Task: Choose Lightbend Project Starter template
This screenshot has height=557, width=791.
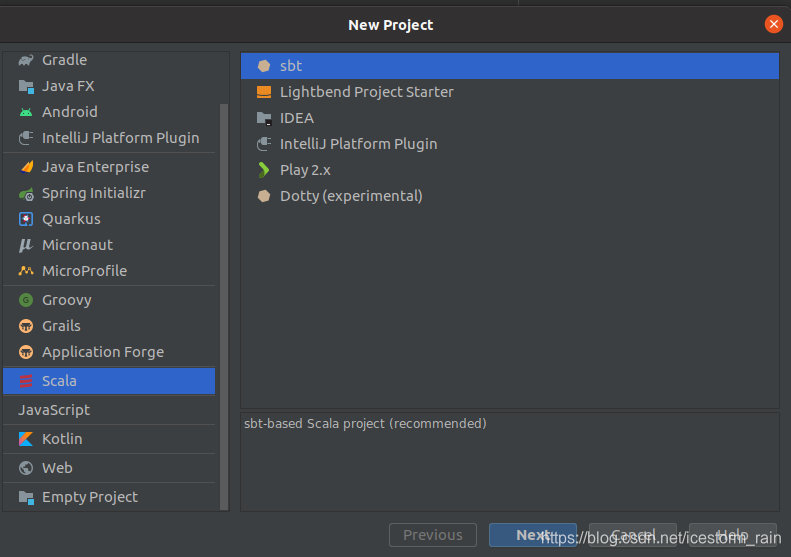Action: tap(510, 92)
